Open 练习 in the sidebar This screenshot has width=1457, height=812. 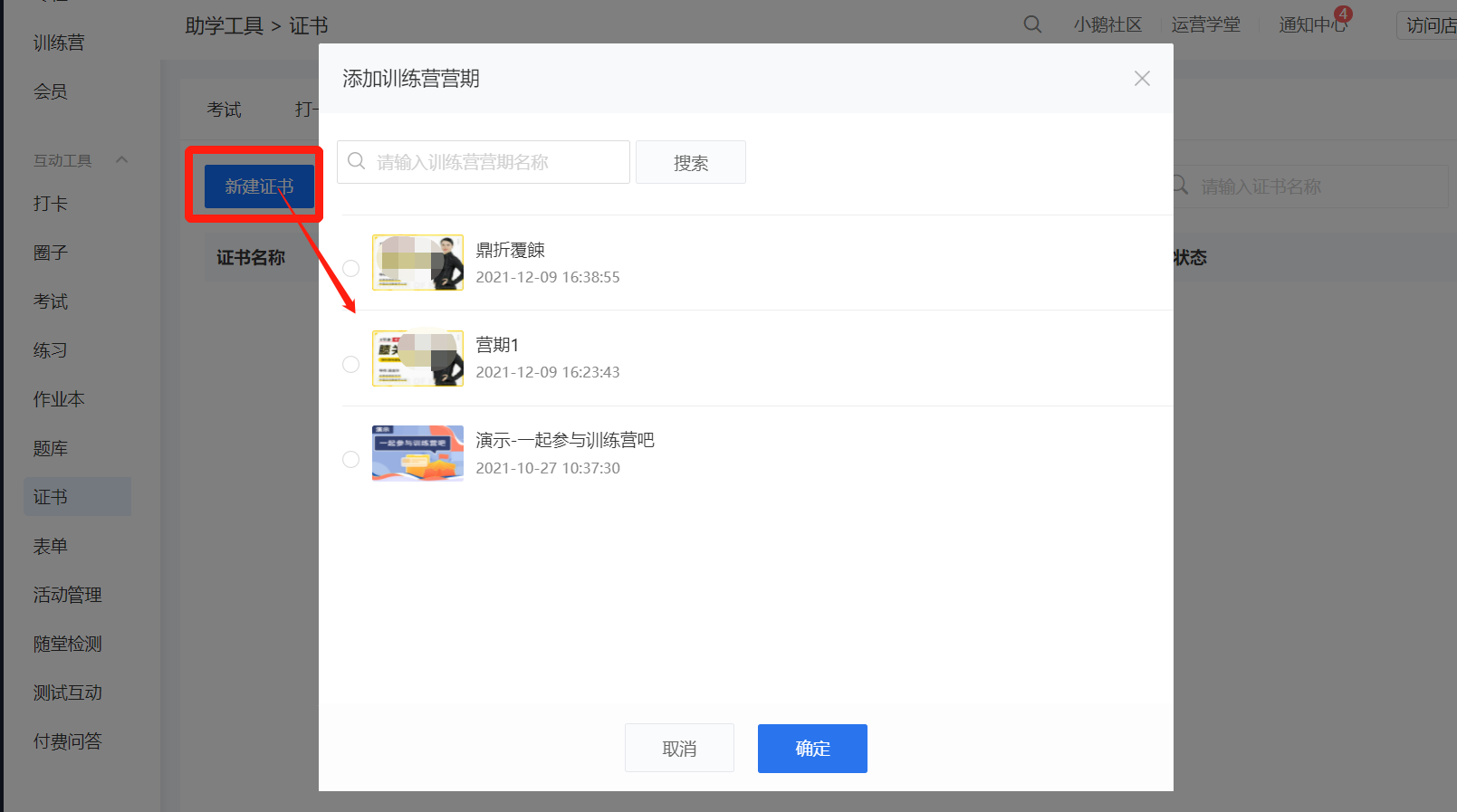[x=51, y=350]
